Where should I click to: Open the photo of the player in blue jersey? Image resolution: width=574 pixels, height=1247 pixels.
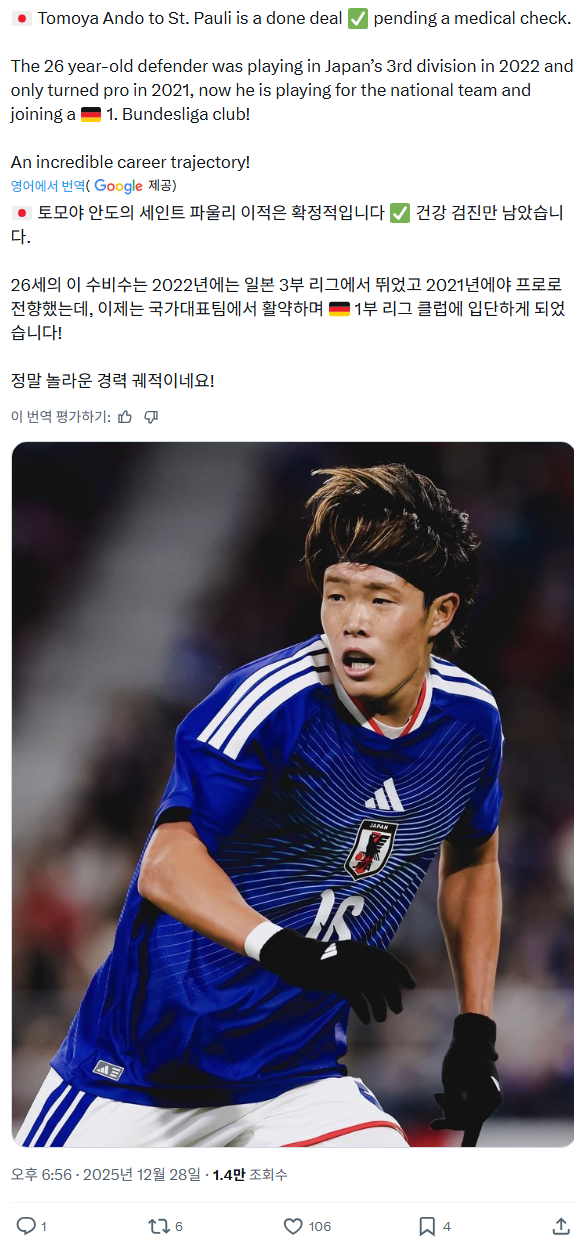pyautogui.click(x=293, y=794)
